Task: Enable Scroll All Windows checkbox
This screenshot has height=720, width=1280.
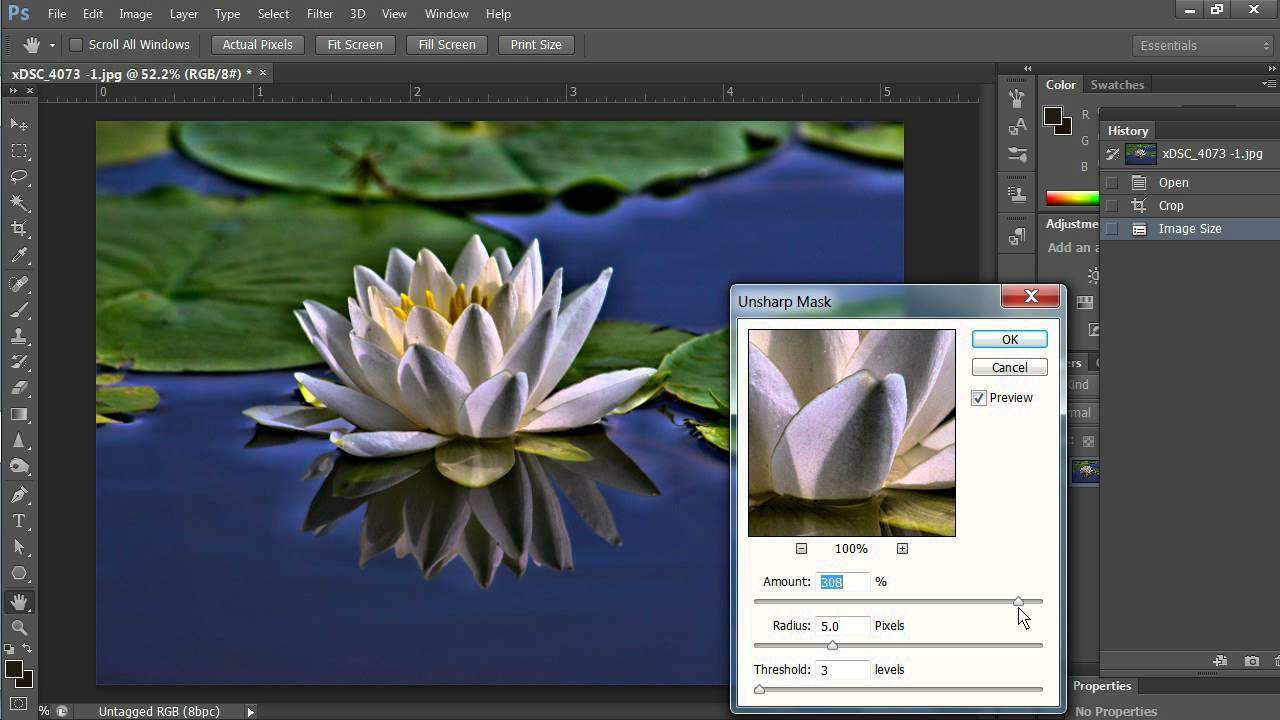Action: [76, 45]
